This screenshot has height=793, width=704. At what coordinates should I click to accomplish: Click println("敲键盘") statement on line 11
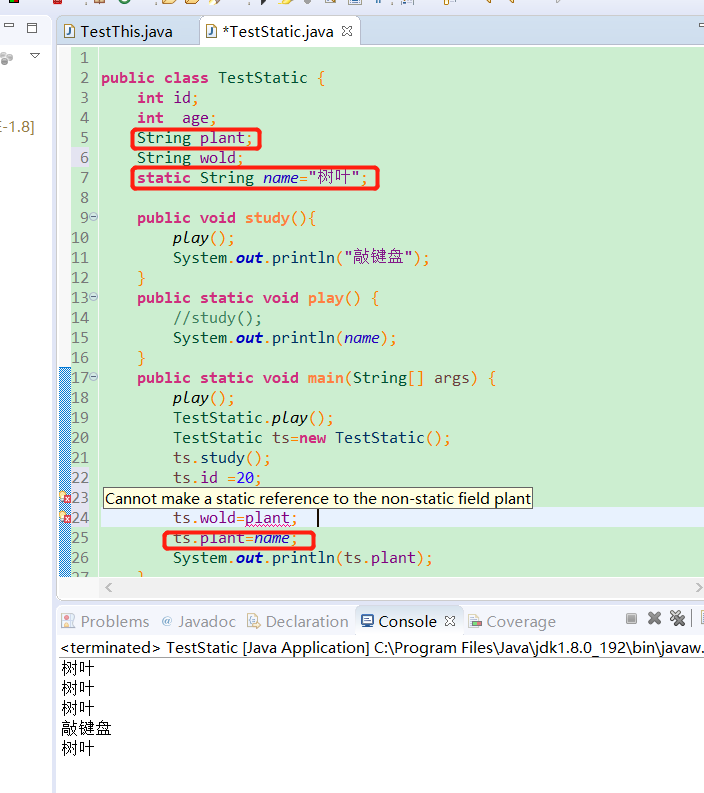pos(301,258)
